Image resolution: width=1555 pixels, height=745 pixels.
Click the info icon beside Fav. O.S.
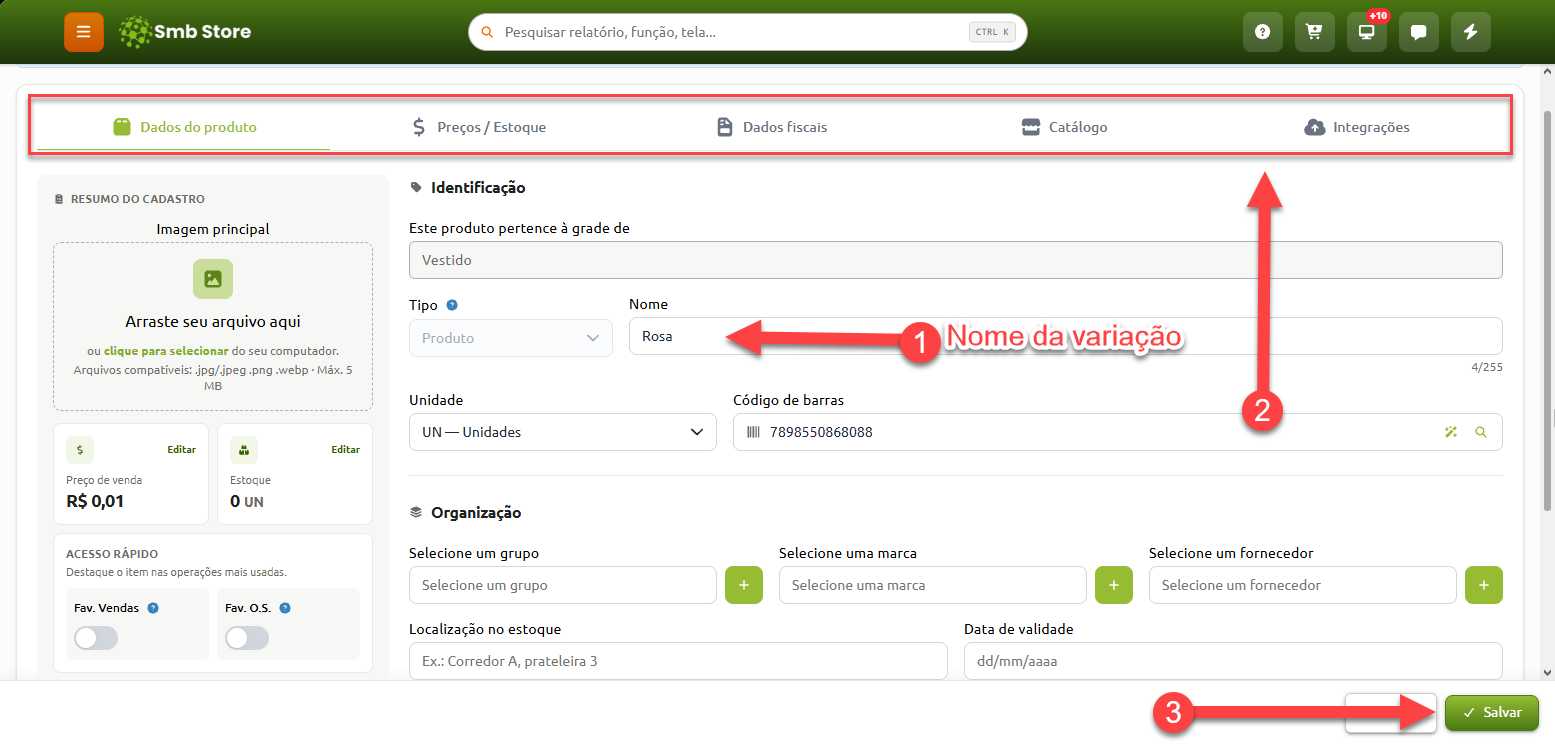(285, 608)
